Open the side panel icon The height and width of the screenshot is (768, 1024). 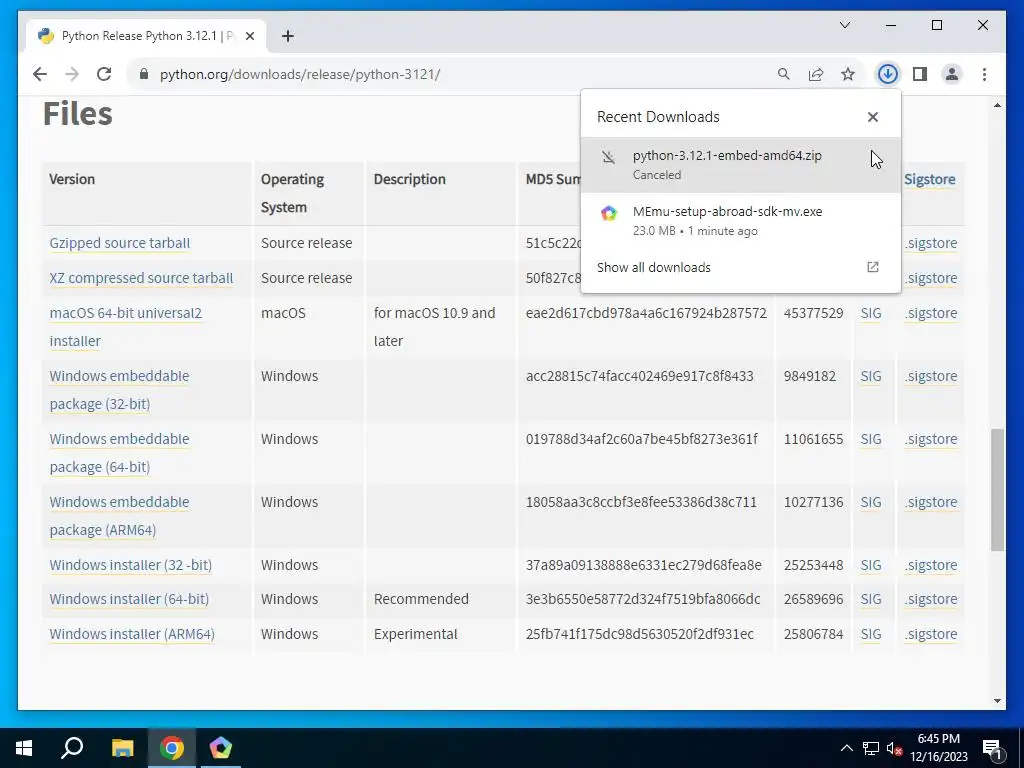[920, 74]
